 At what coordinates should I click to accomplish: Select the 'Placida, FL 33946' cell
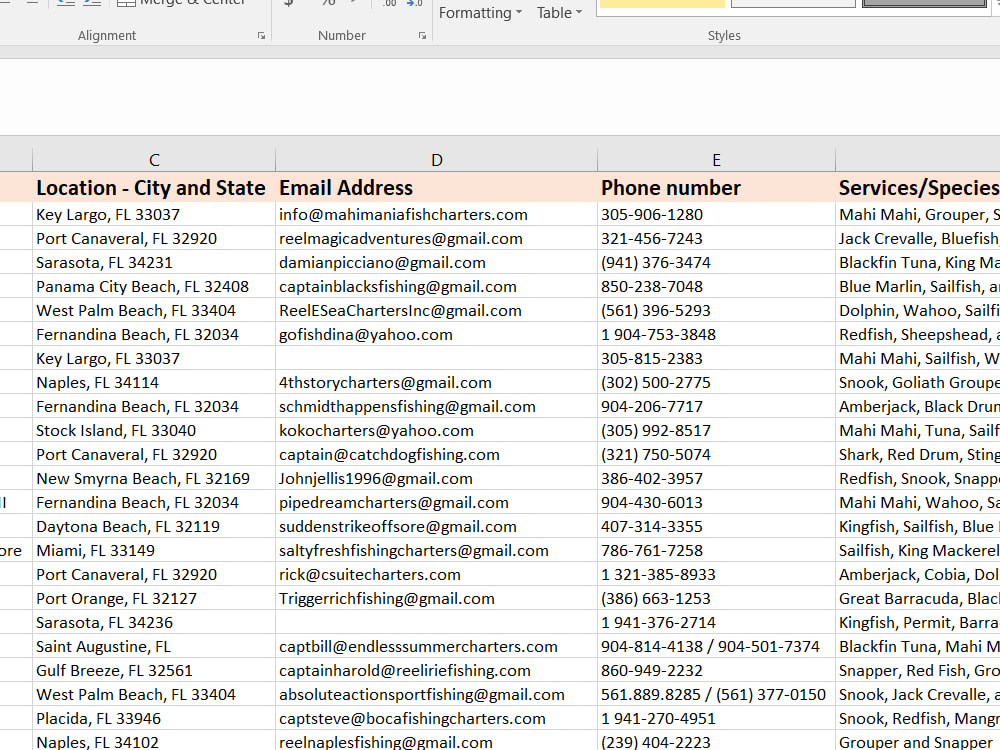(154, 719)
